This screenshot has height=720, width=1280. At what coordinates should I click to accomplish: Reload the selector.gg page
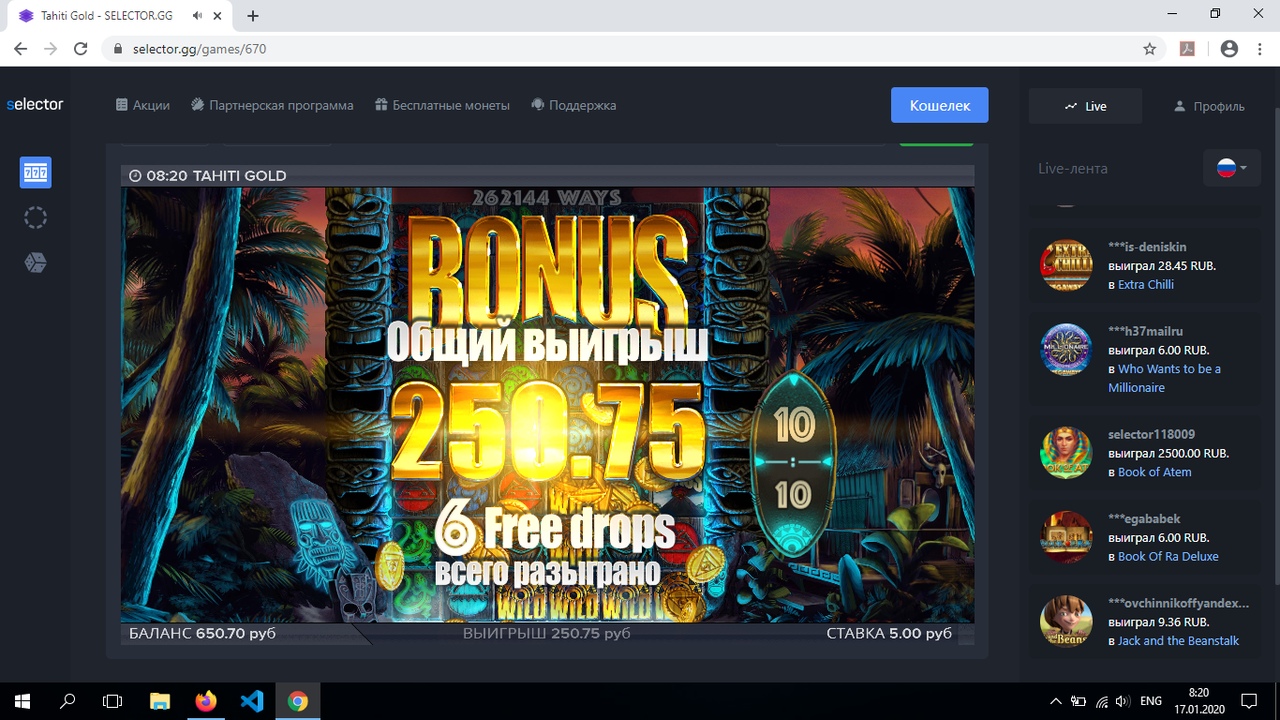(x=82, y=49)
